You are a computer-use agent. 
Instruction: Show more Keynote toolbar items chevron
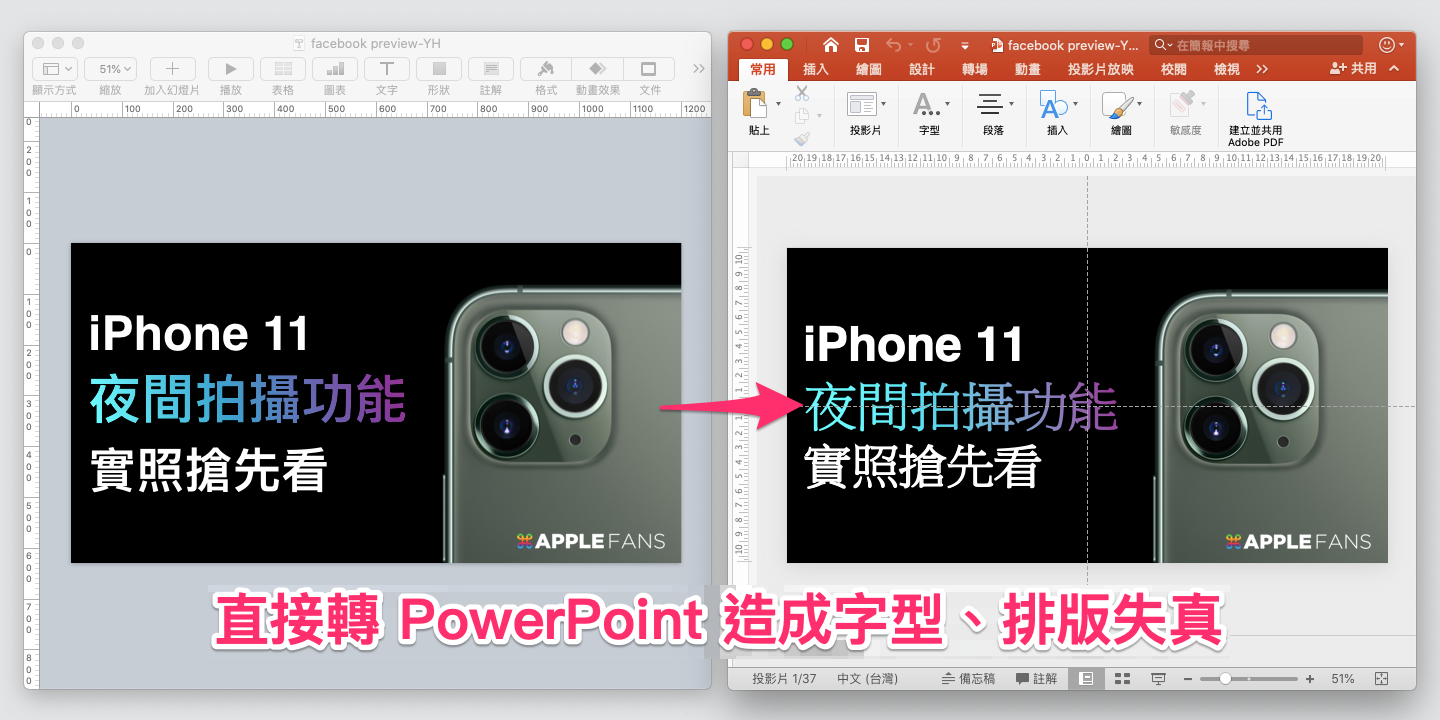point(698,69)
